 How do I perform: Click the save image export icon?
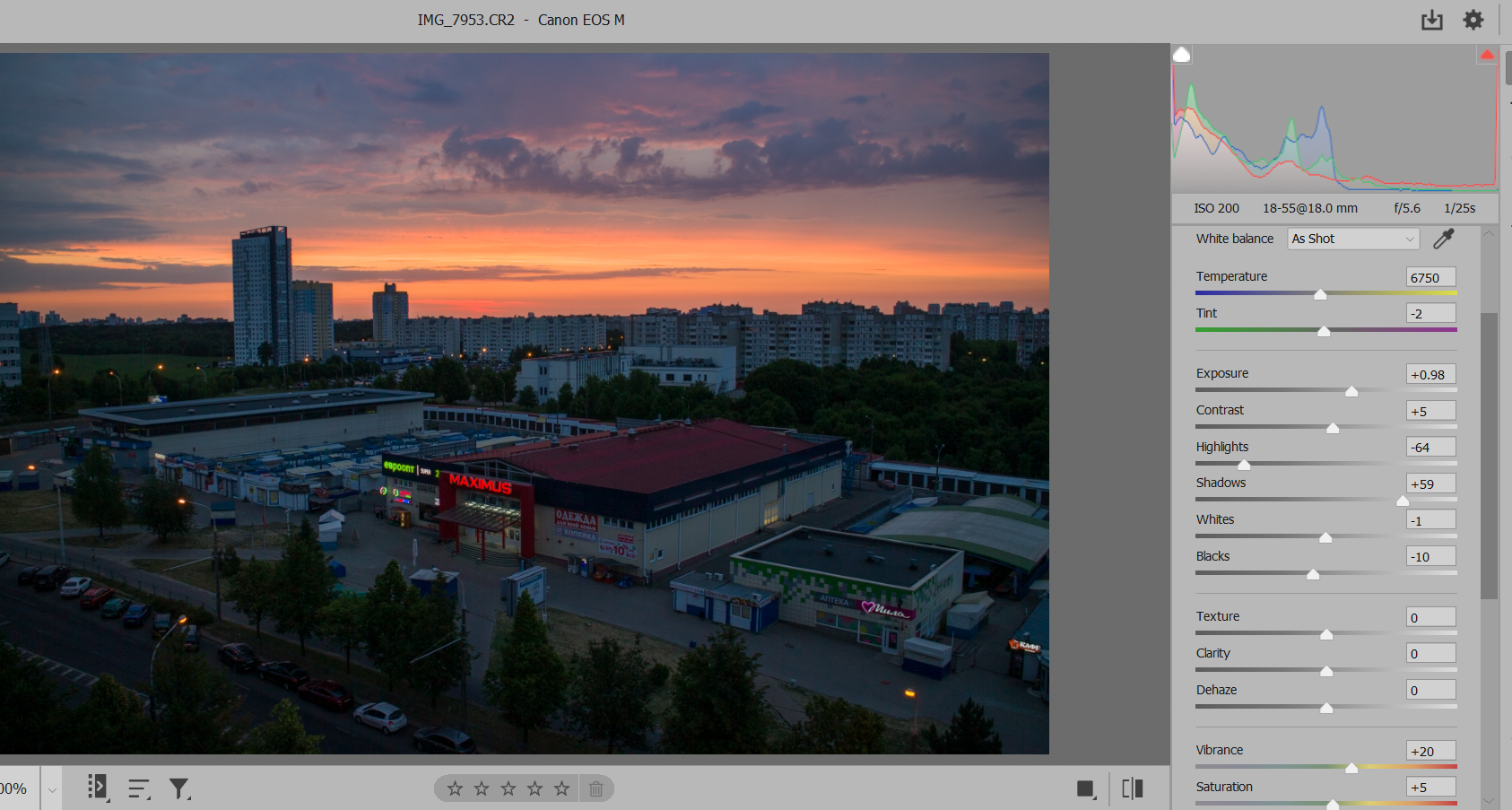pos(1432,20)
